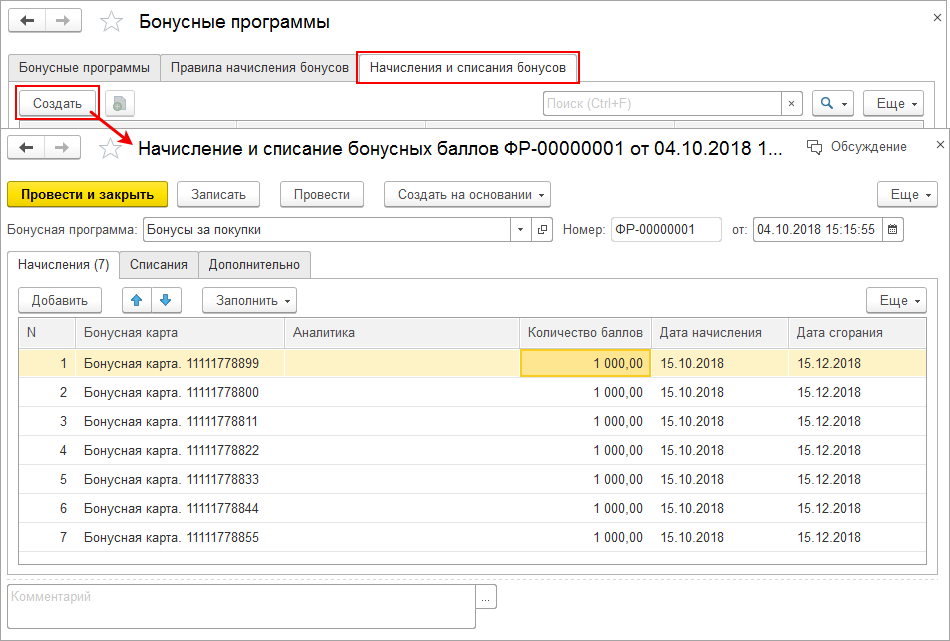Image resolution: width=950 pixels, height=641 pixels.
Task: Focus the Поиск (Ctrl+F) search field
Action: 662,104
